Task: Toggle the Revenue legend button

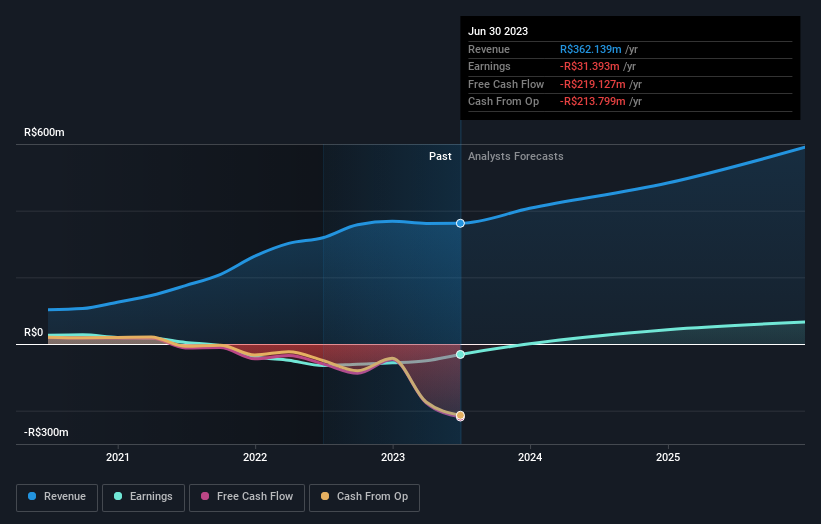Action: coord(57,497)
